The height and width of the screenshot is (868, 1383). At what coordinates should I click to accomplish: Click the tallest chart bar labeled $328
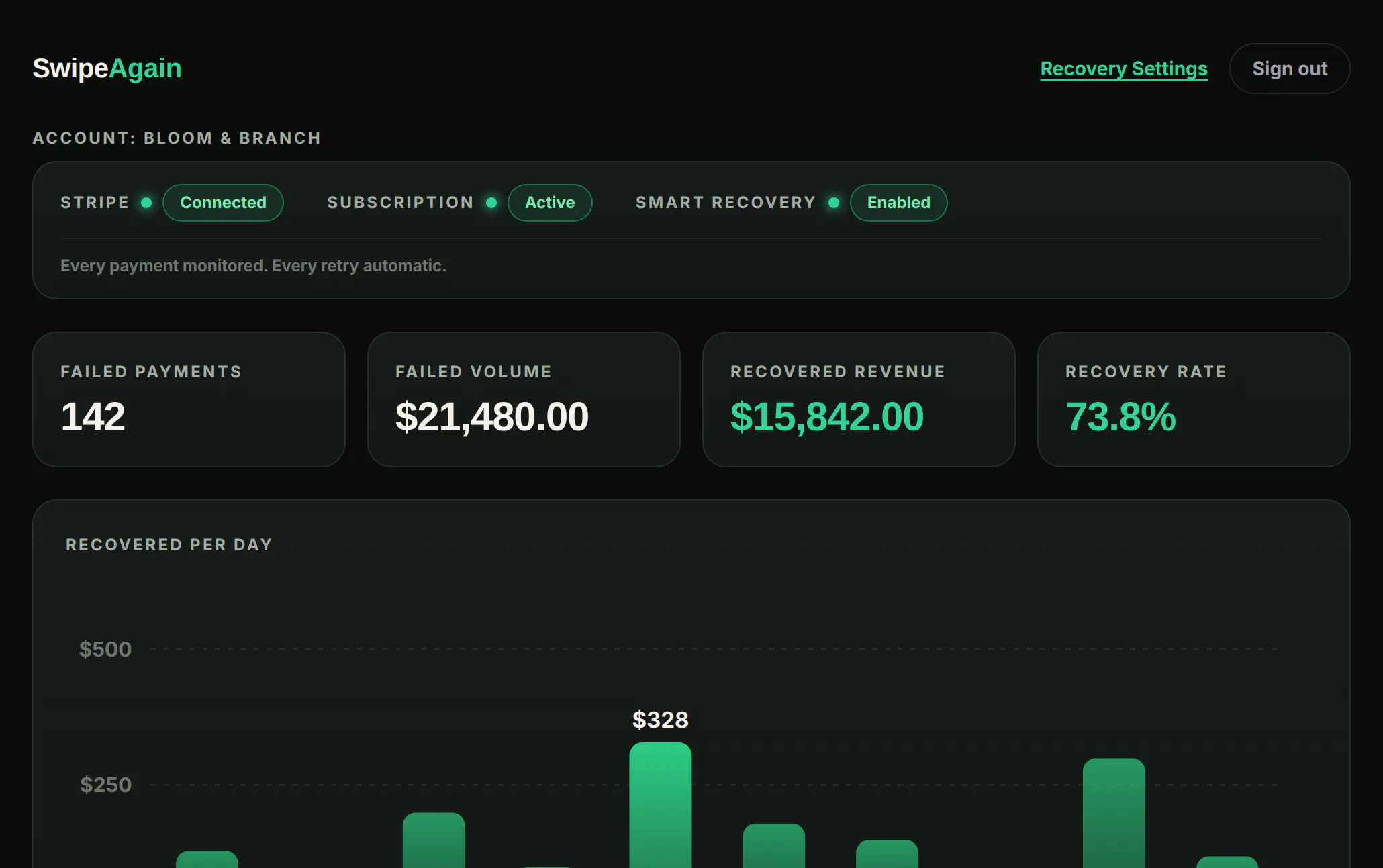point(661,805)
